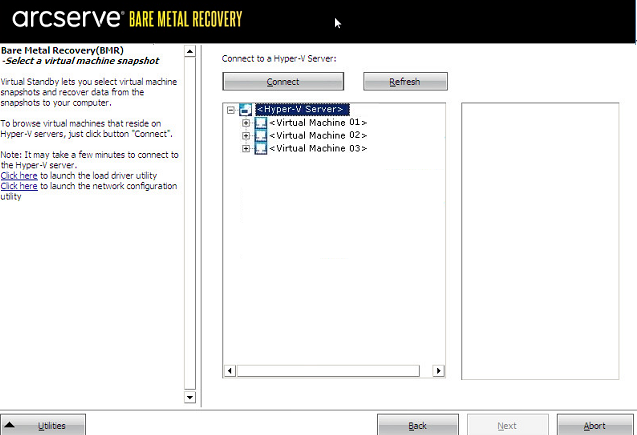The width and height of the screenshot is (637, 435).
Task: Click the Abort button
Action: (x=595, y=425)
